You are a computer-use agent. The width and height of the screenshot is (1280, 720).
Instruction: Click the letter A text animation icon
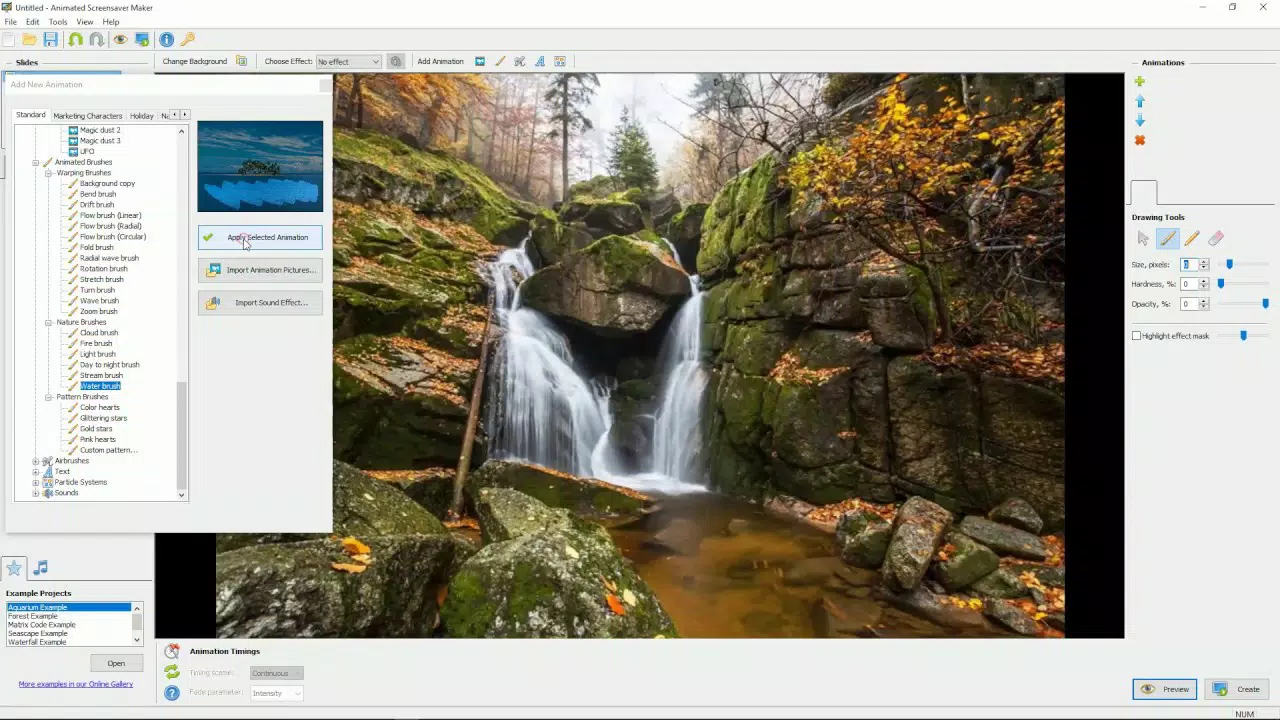540,61
